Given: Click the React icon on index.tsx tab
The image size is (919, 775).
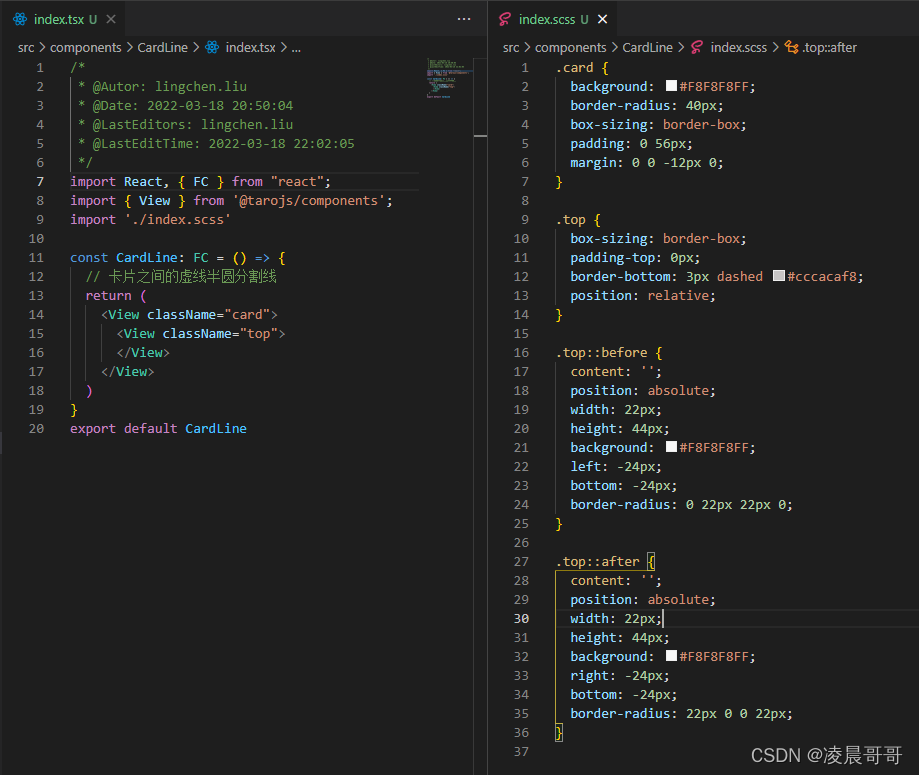Looking at the screenshot, I should click(20, 19).
